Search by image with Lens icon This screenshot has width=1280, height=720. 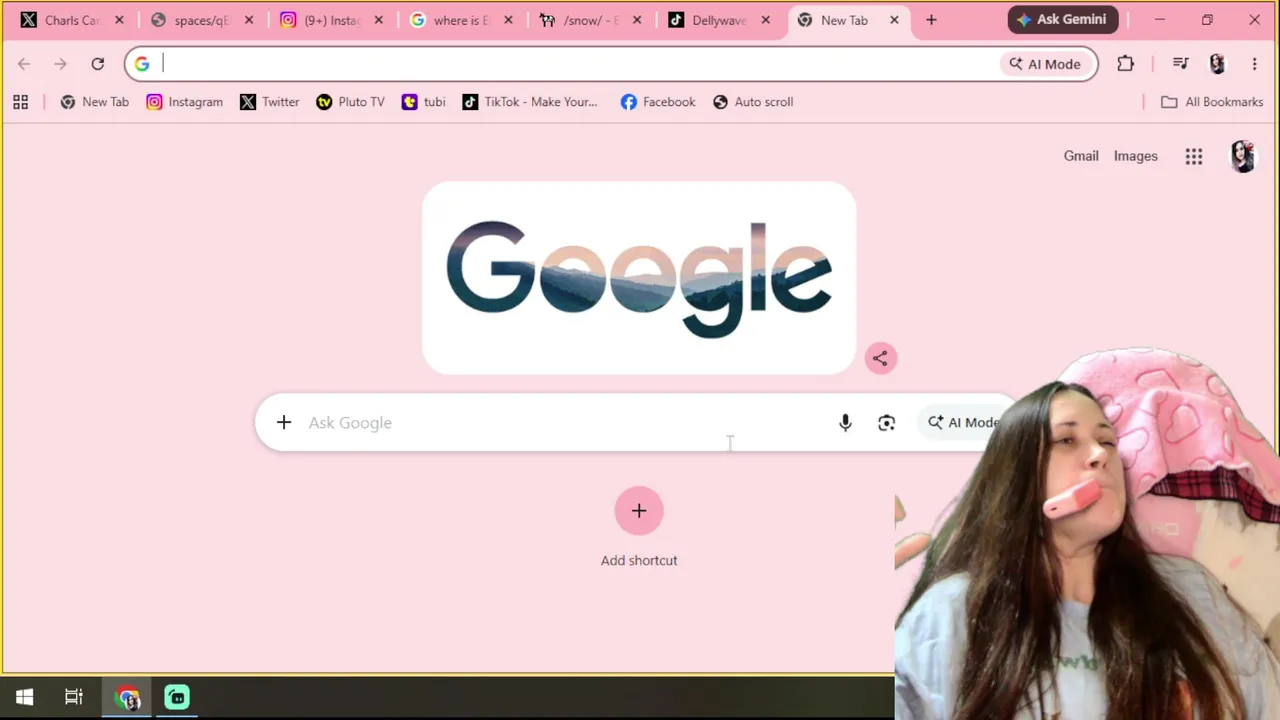coord(886,423)
